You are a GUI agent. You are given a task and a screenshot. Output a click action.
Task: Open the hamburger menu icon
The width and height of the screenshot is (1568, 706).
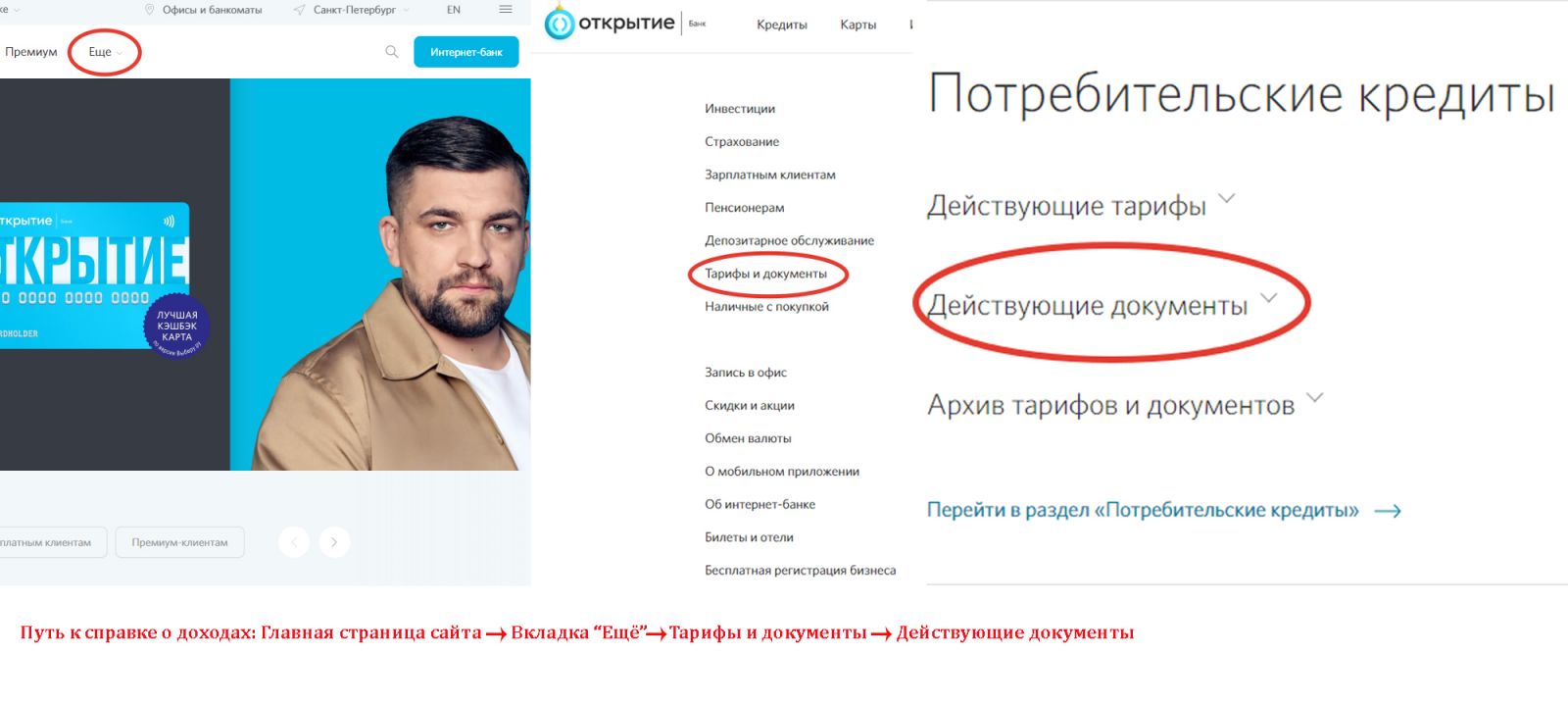coord(506,10)
